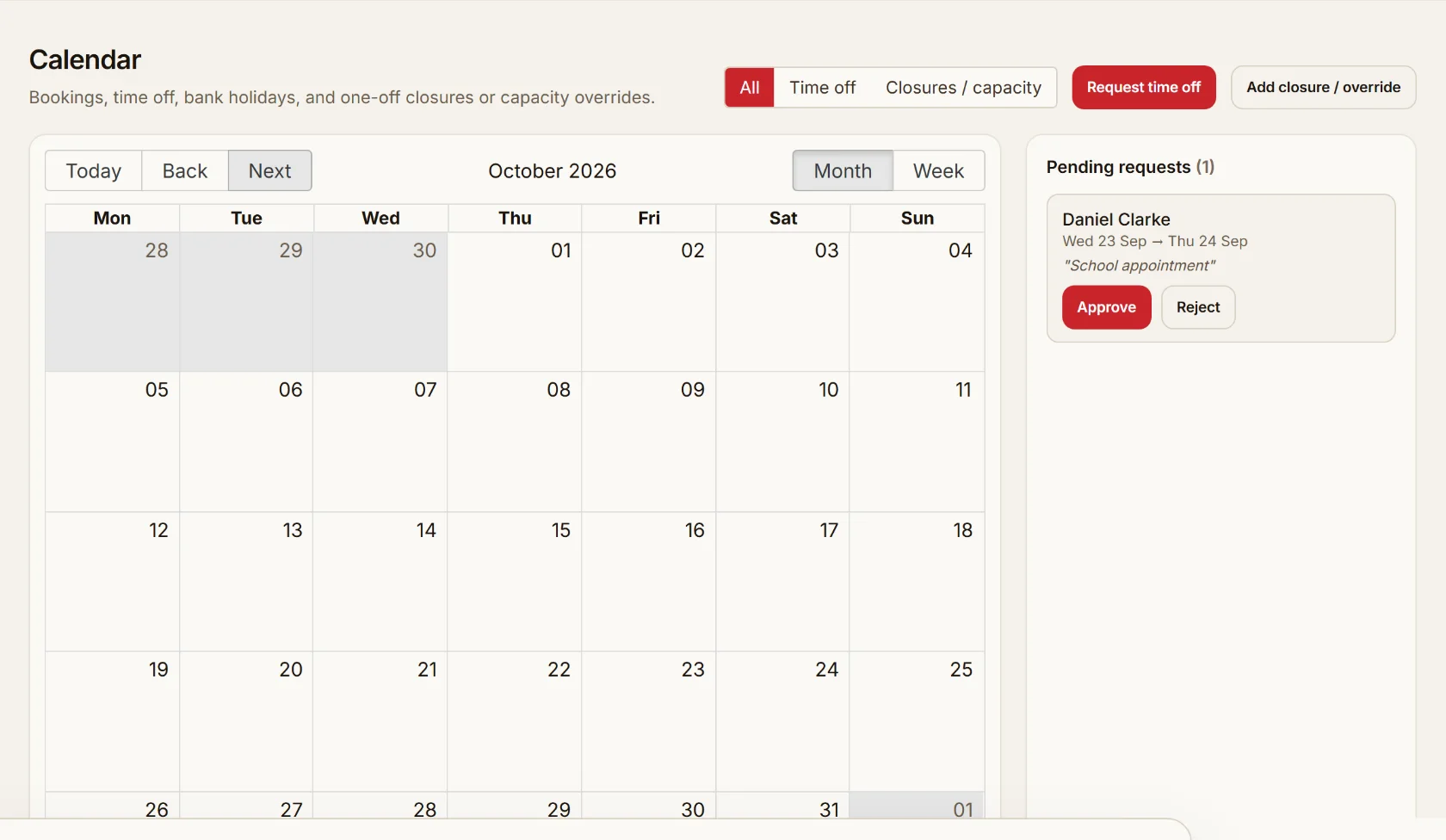
Task: Select date 15 October
Action: click(x=561, y=530)
